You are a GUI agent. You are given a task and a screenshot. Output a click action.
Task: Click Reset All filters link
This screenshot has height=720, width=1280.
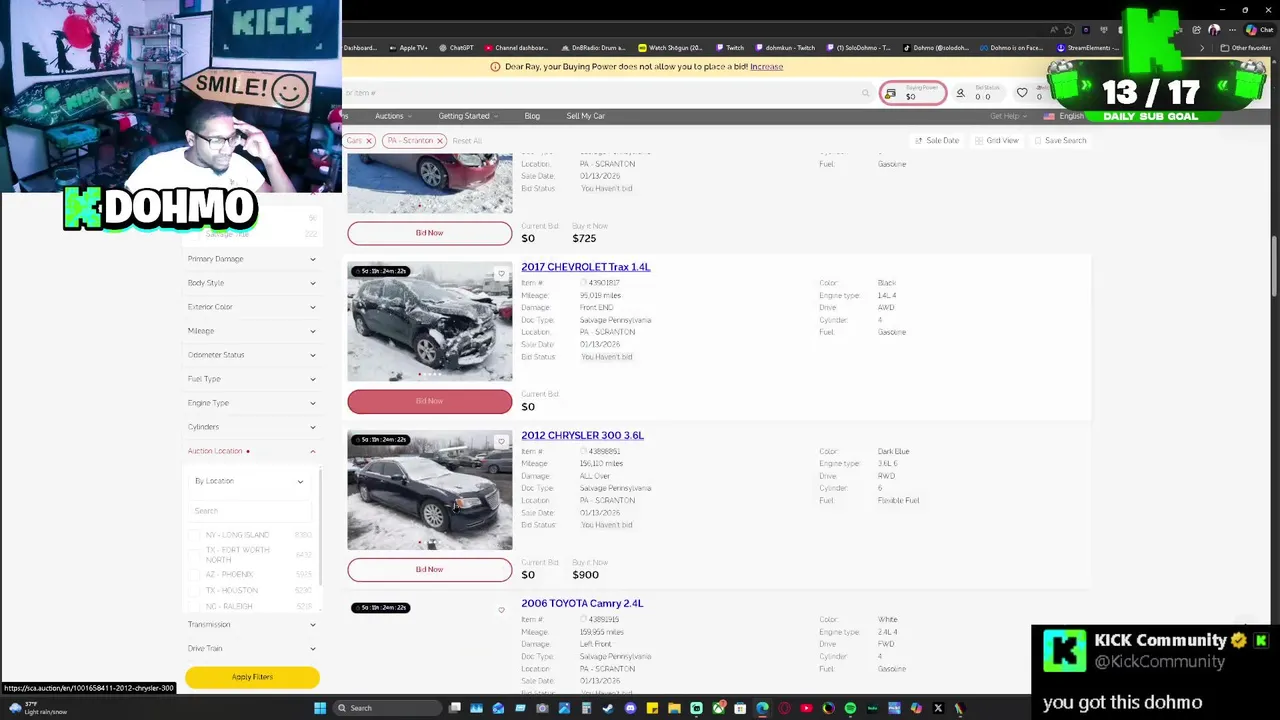(x=466, y=141)
